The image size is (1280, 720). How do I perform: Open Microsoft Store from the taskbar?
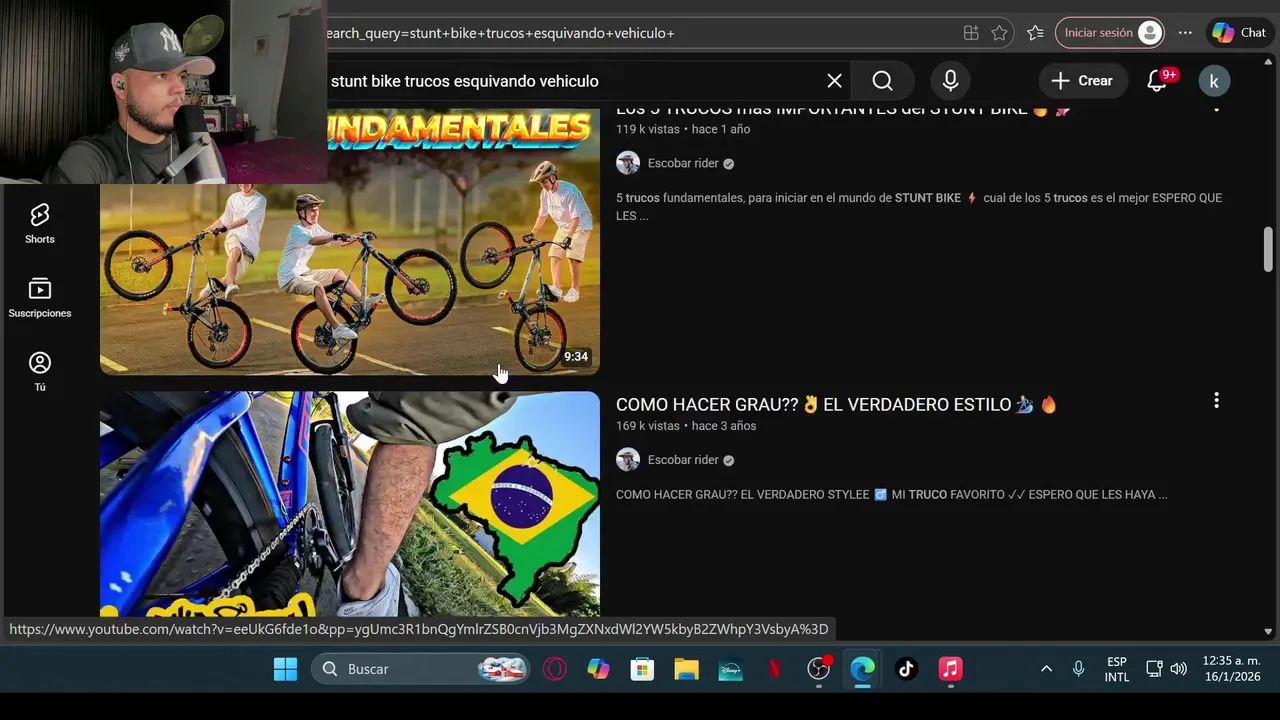642,669
